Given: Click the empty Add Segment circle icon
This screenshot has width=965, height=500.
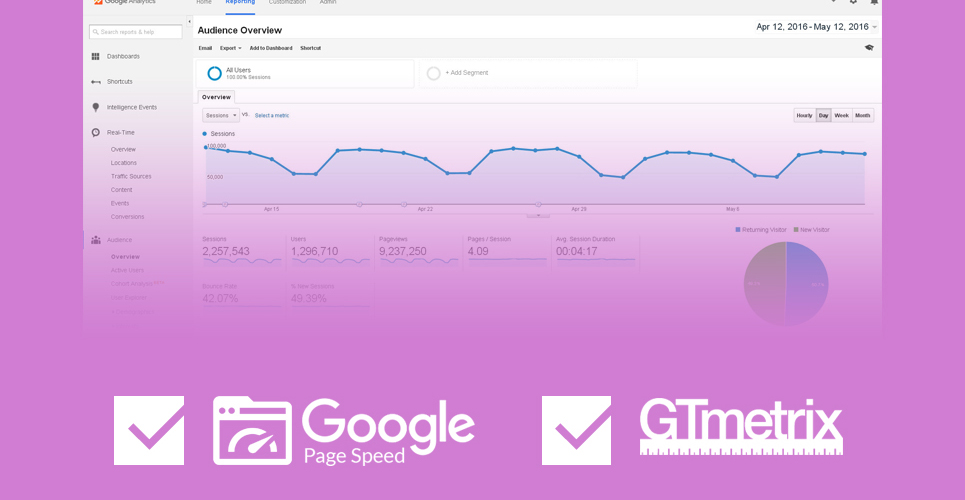Looking at the screenshot, I should point(433,73).
